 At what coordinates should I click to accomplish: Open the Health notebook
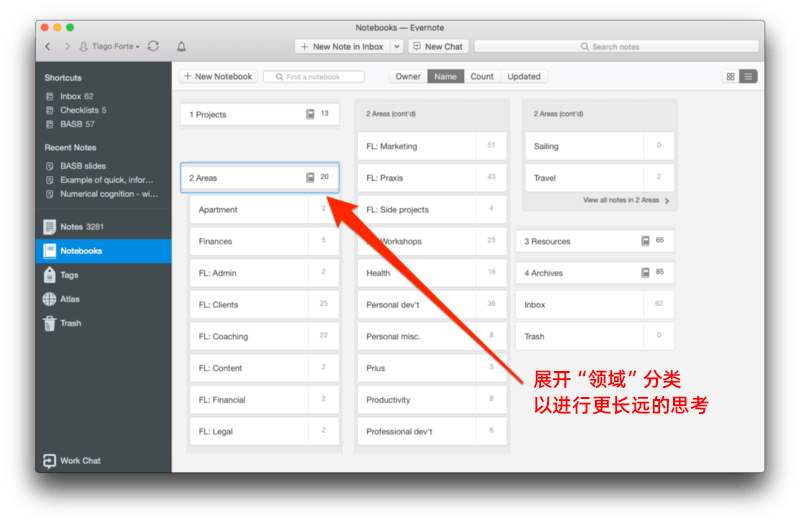432,273
